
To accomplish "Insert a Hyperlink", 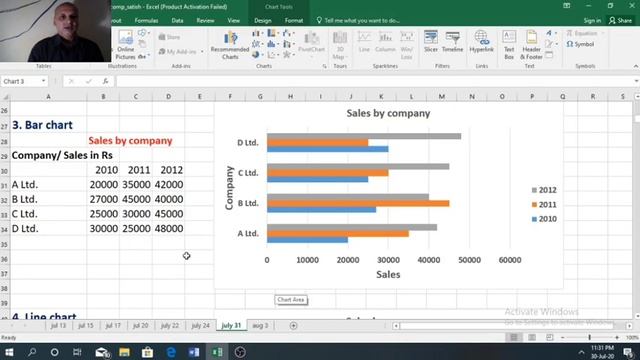I will click(482, 42).
